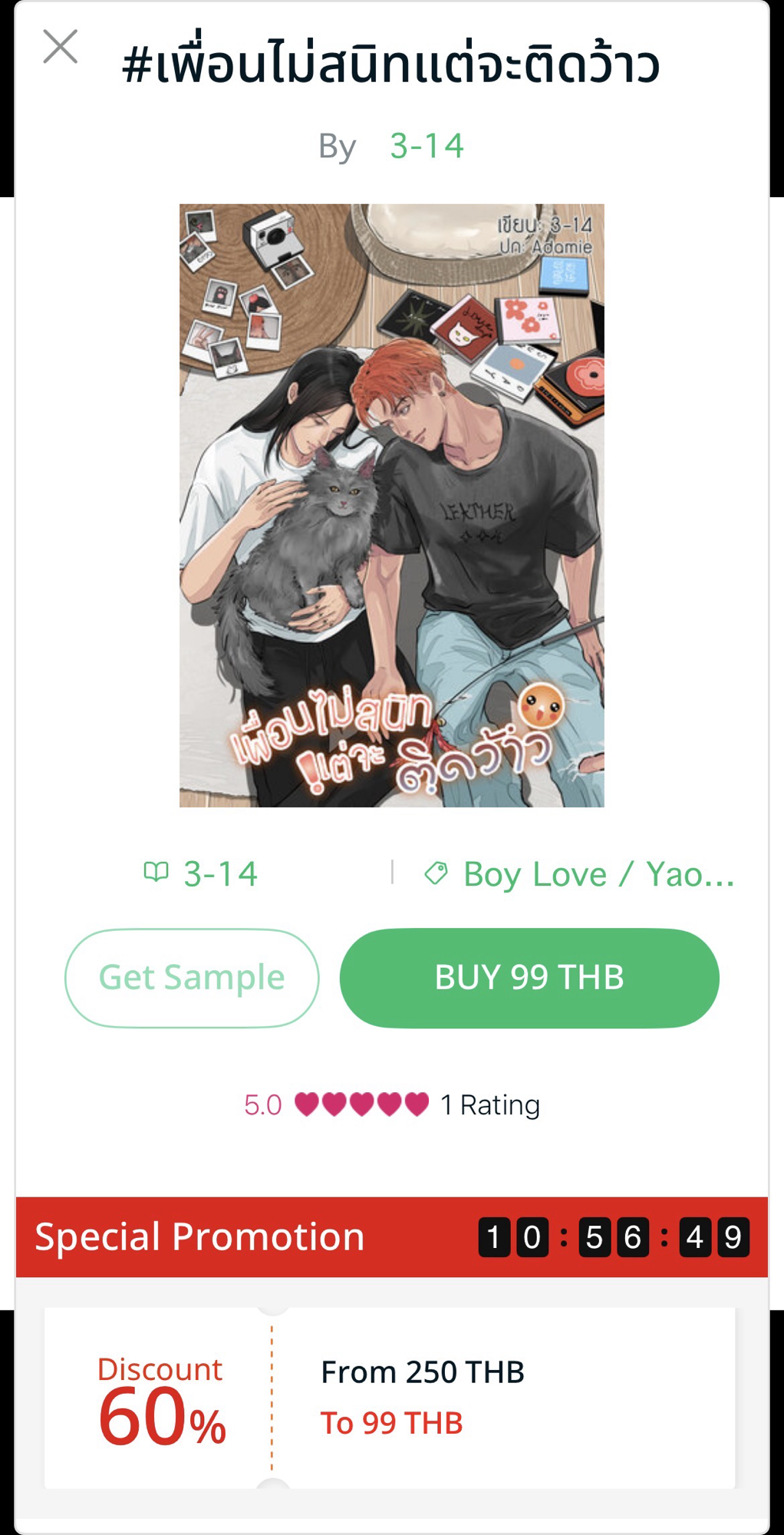The height and width of the screenshot is (1535, 784).
Task: Select the Discount 60% coupon
Action: 390,1398
